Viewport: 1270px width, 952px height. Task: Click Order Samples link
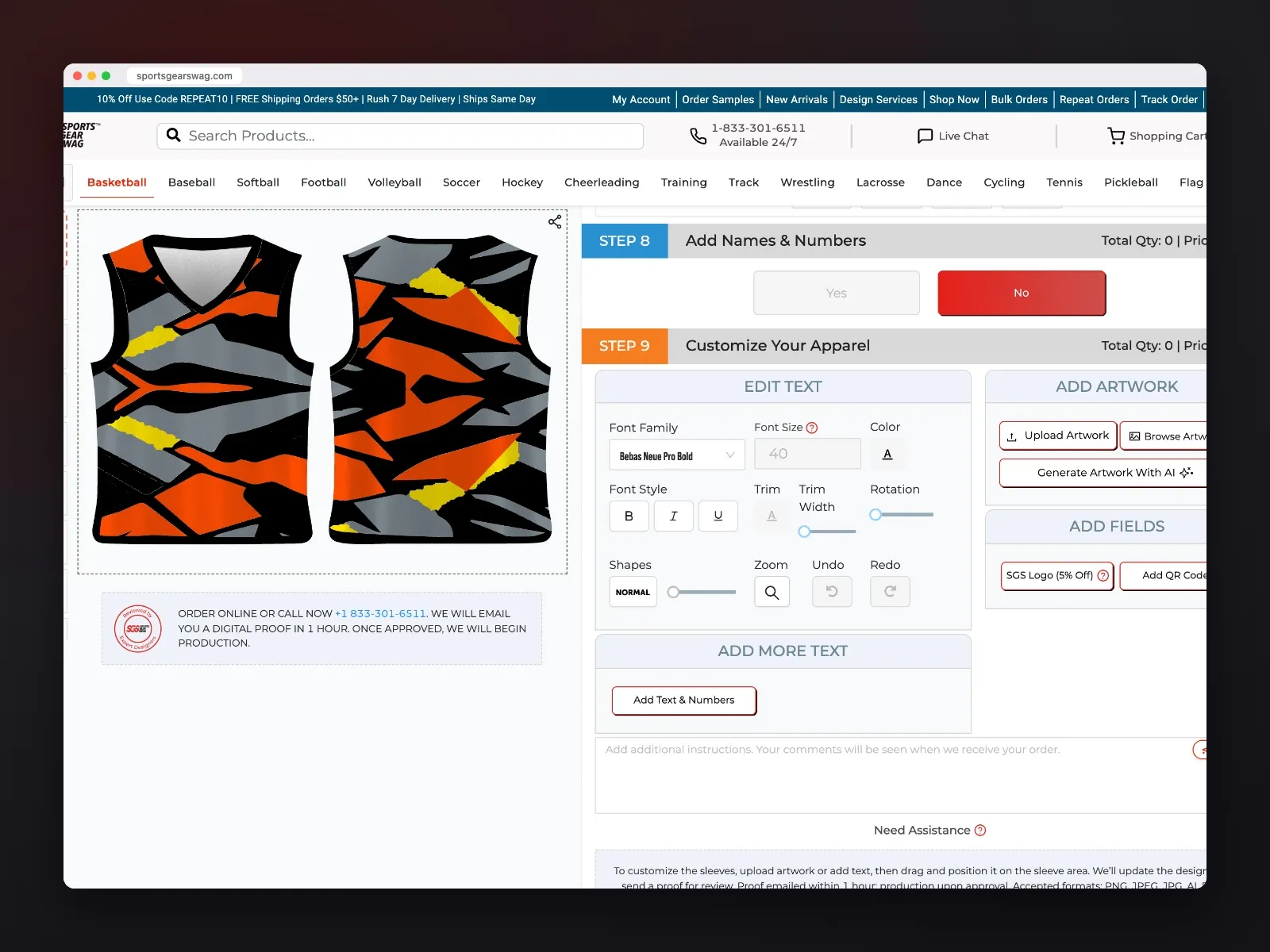point(718,100)
